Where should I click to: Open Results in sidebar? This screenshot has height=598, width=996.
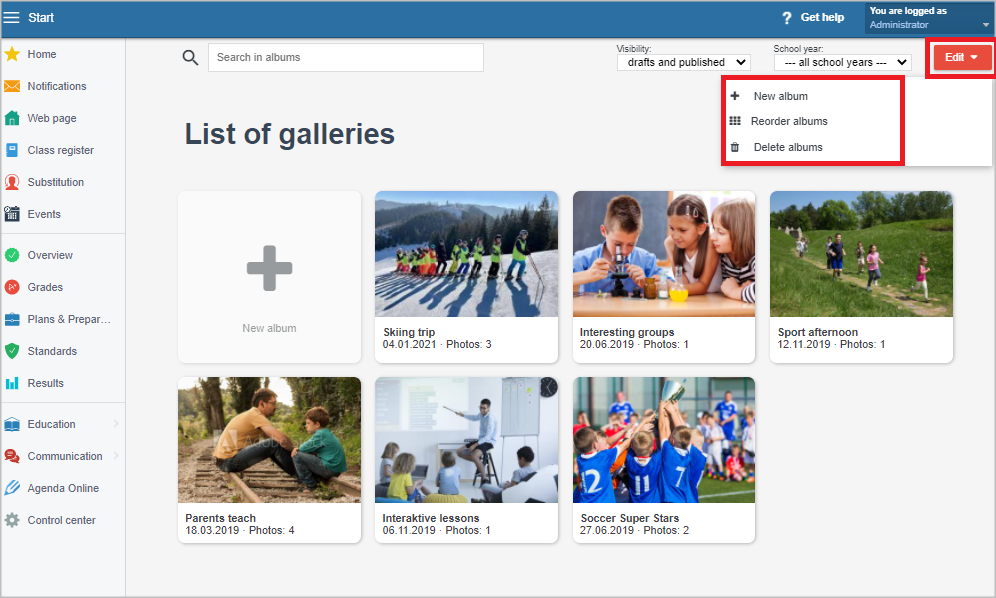pyautogui.click(x=46, y=383)
